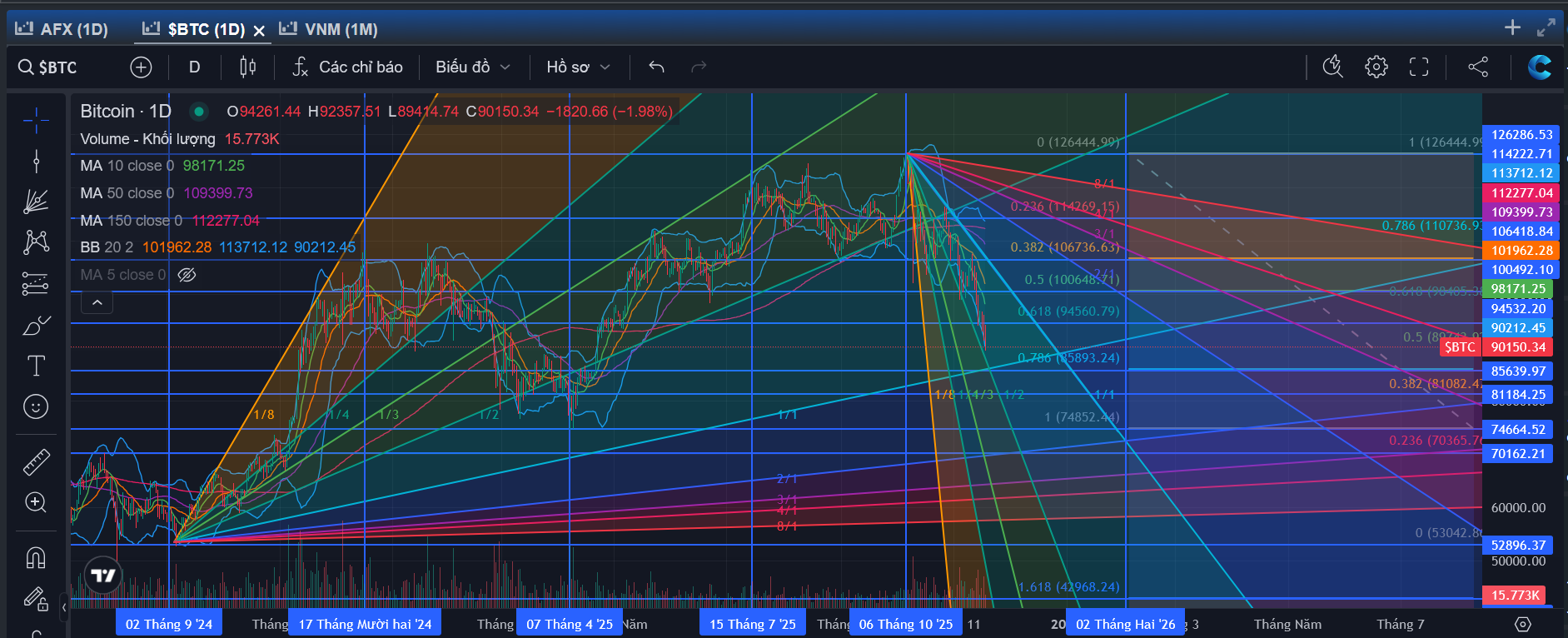Click the green market status dot

[x=199, y=112]
